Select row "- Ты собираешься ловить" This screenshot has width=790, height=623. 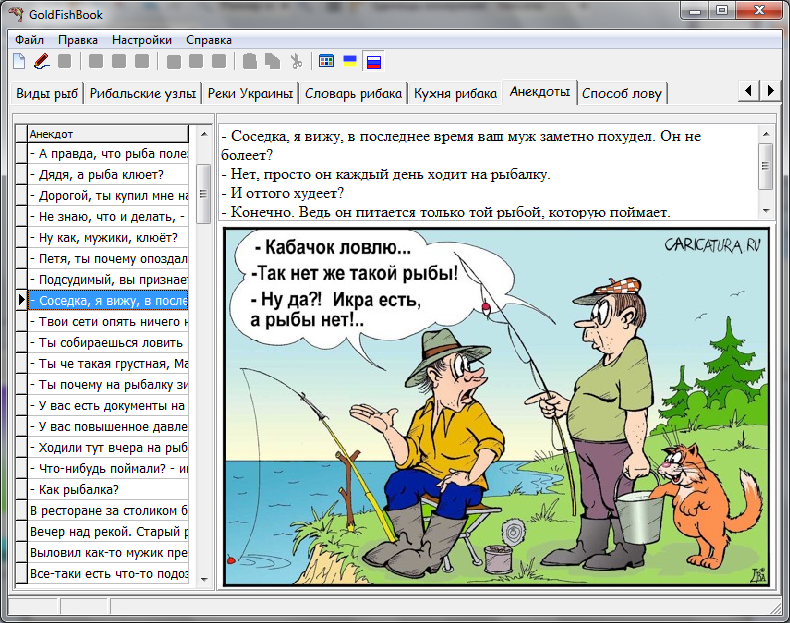coord(108,342)
